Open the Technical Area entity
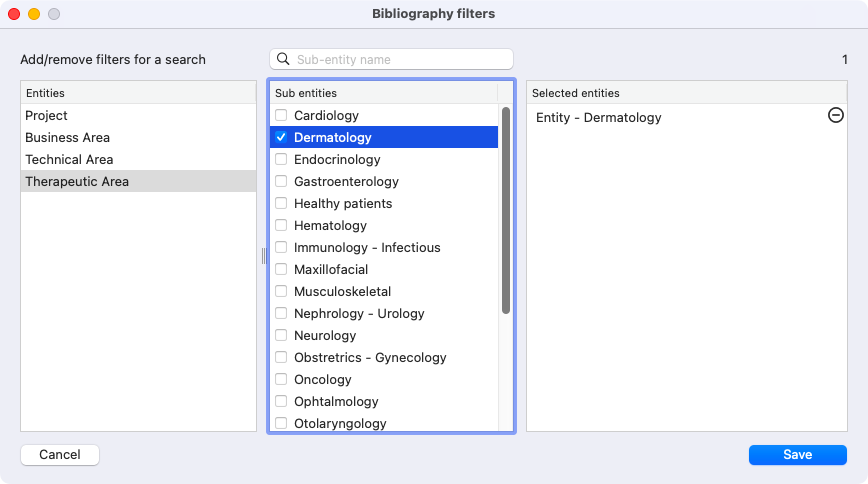Viewport: 868px width, 484px height. pos(138,159)
